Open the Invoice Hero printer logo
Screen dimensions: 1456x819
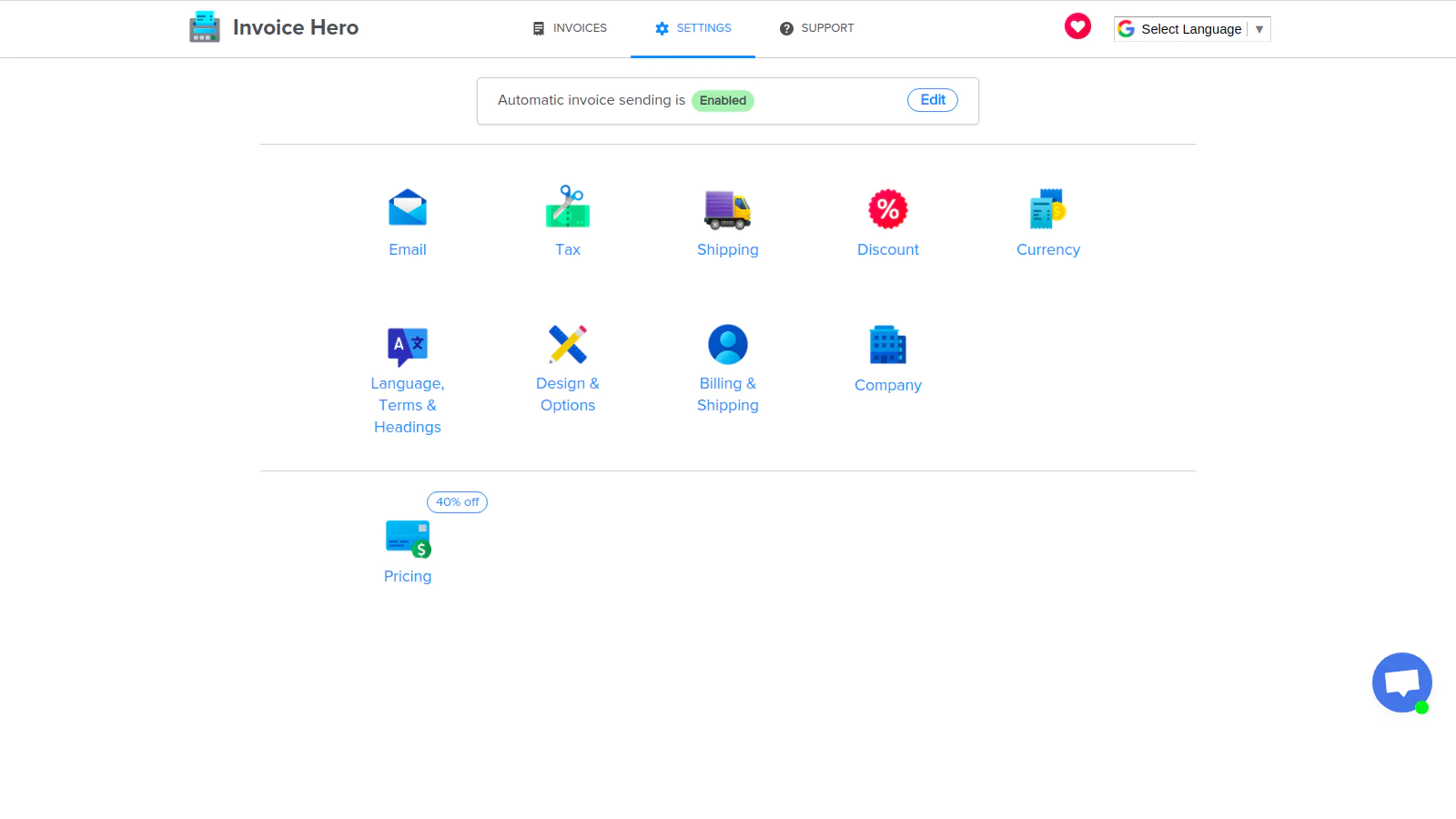coord(204,26)
